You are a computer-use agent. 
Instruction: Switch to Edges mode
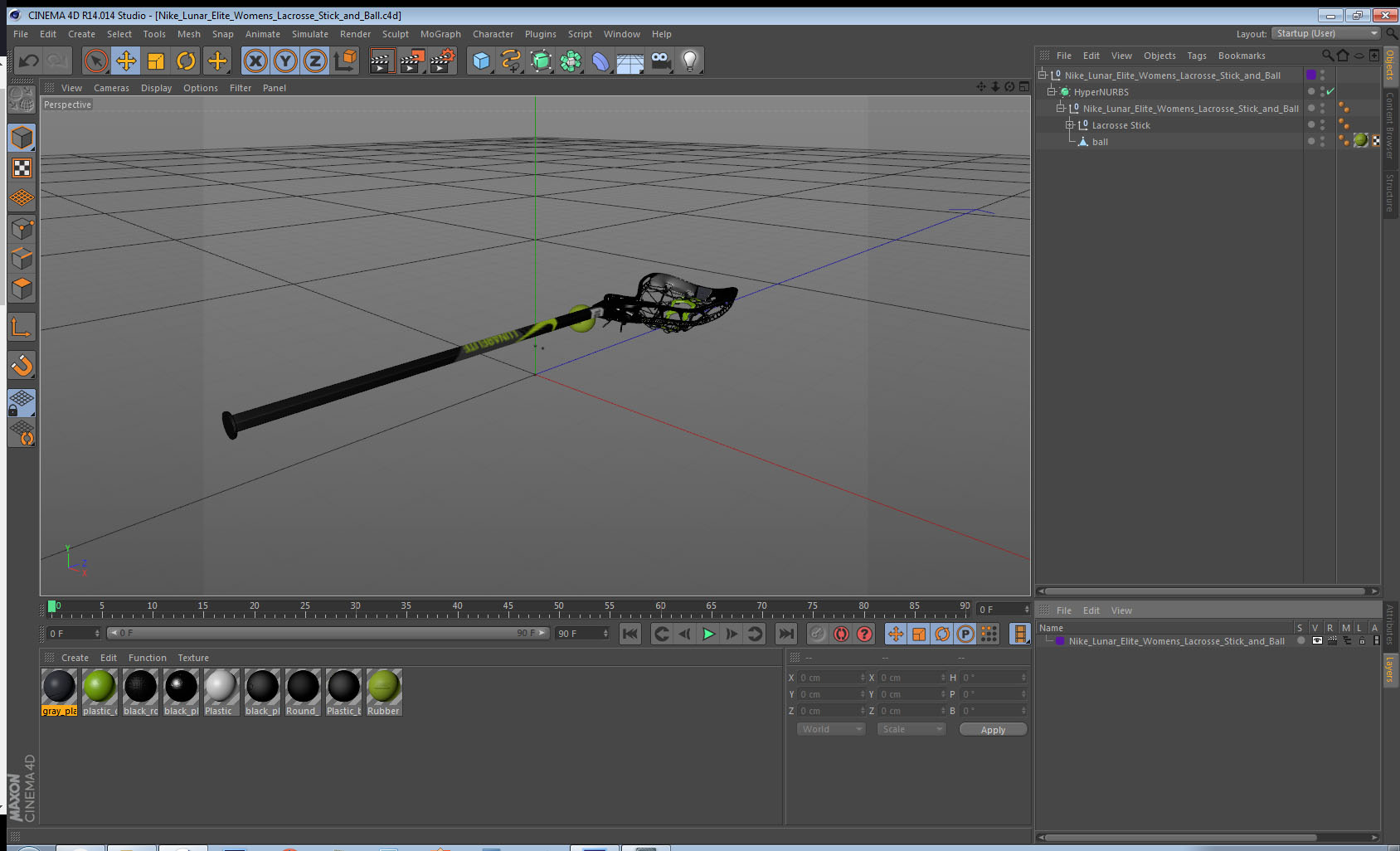[x=22, y=258]
